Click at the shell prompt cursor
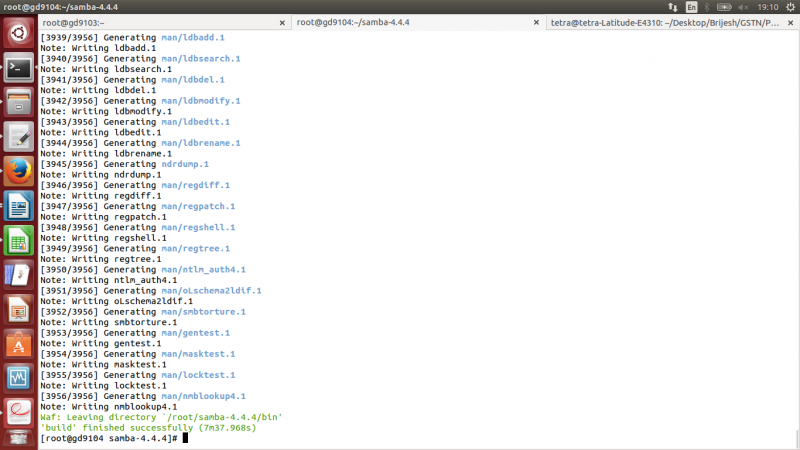 coord(186,438)
